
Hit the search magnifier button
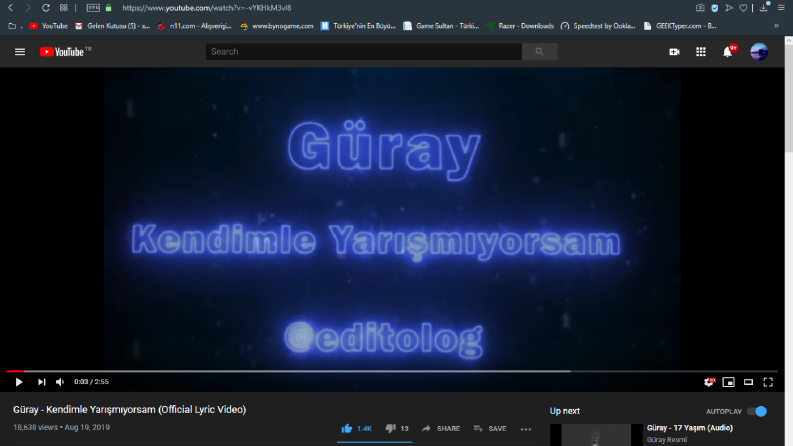coord(540,52)
